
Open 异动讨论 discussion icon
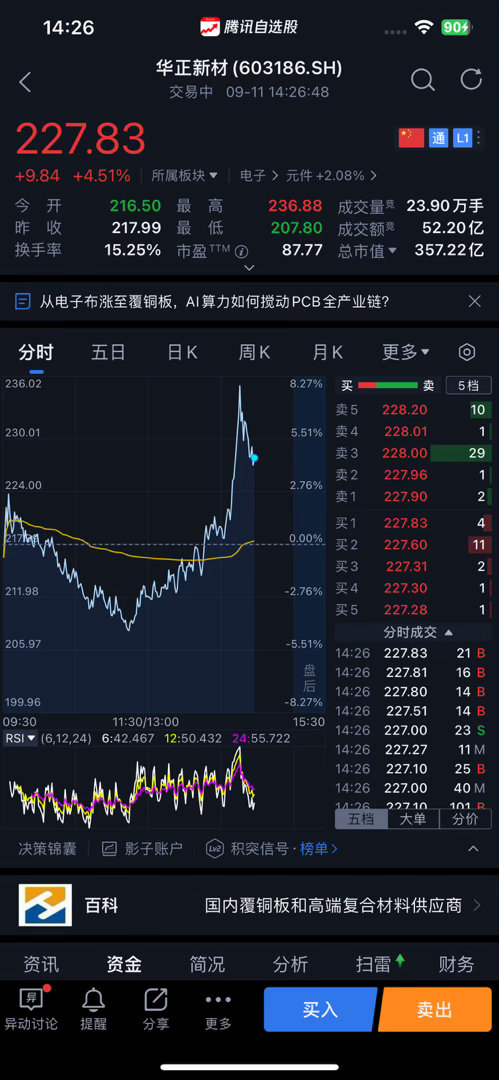pyautogui.click(x=31, y=999)
